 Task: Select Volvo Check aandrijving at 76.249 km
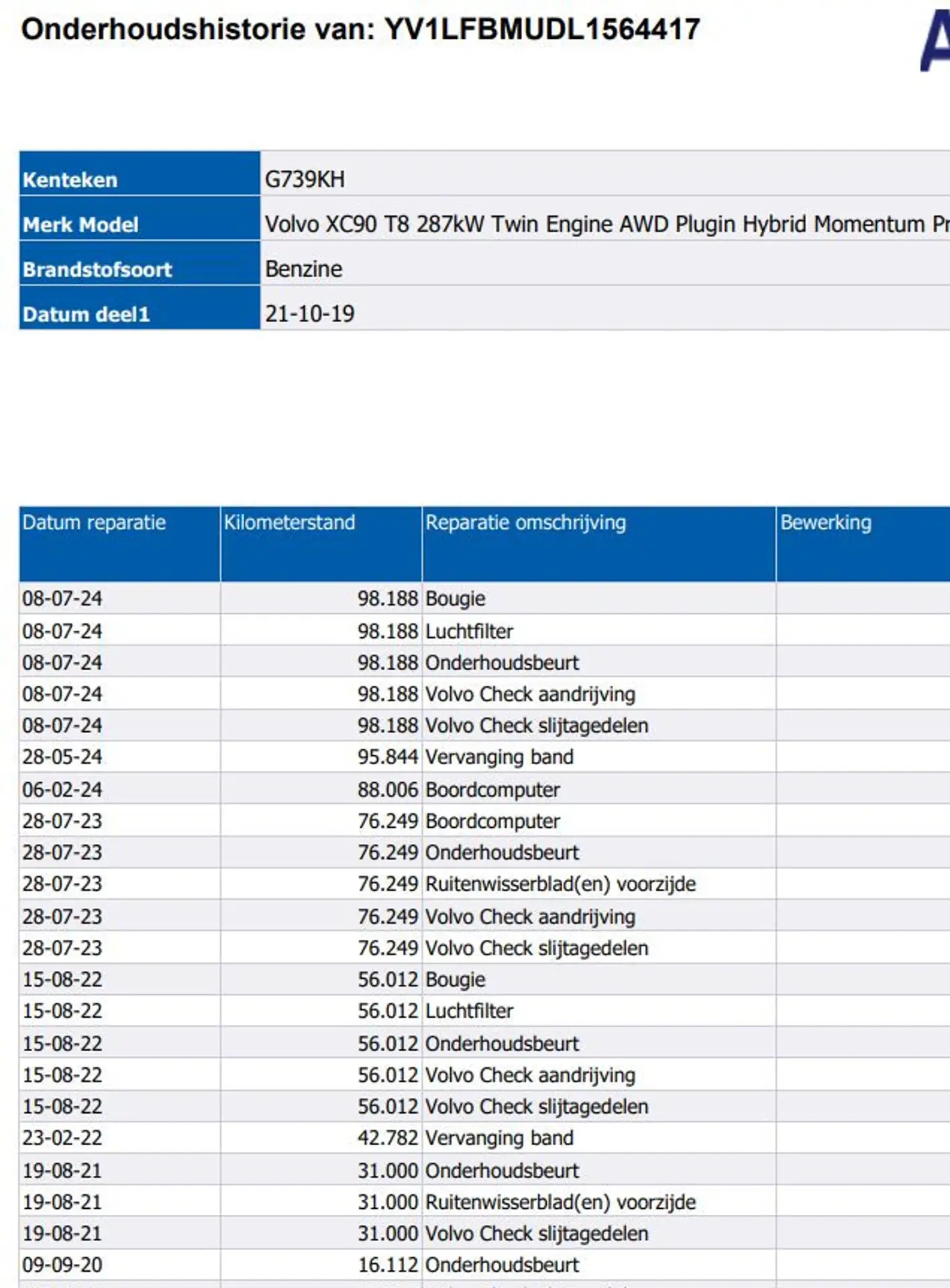pyautogui.click(x=530, y=916)
